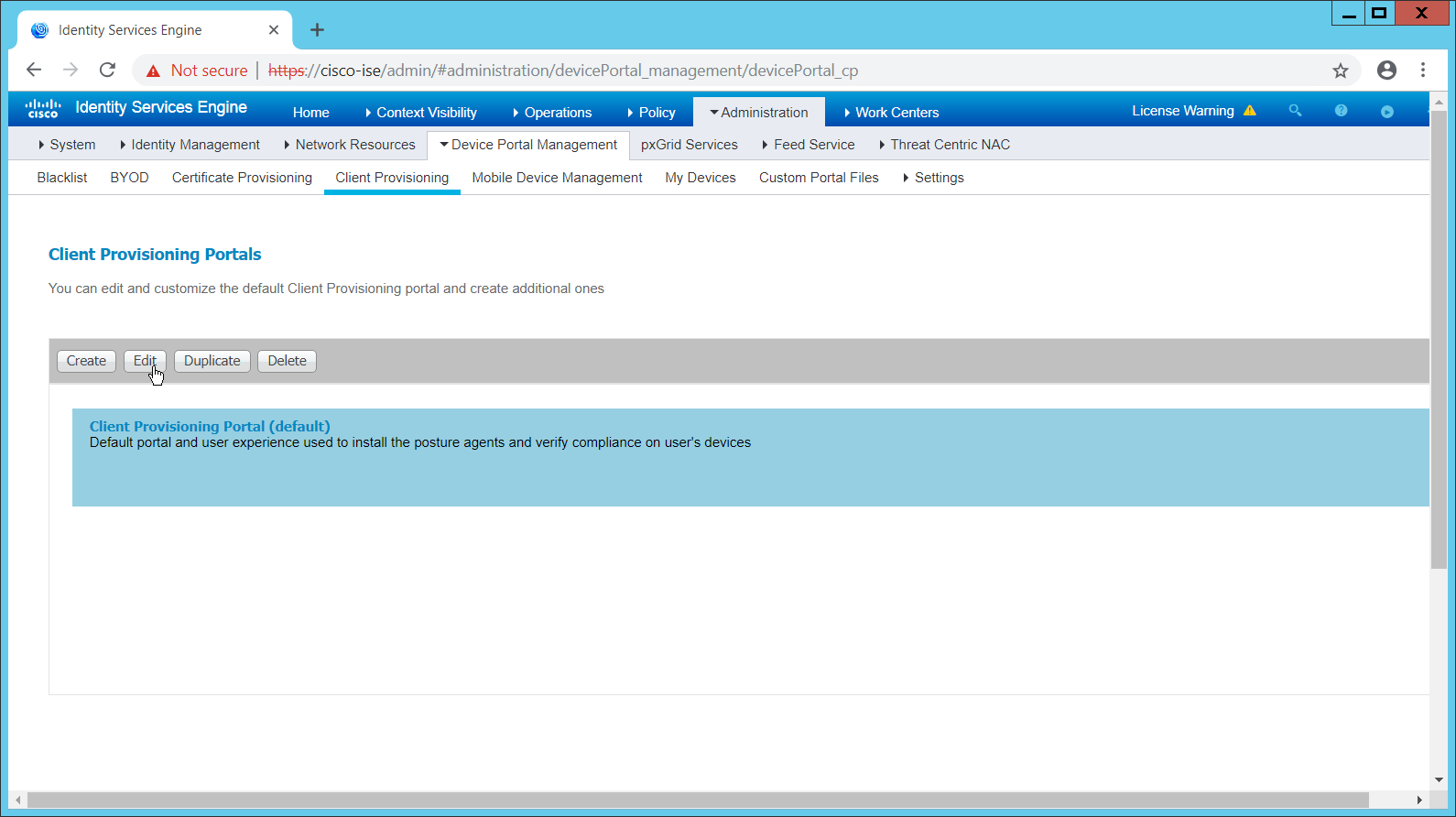Viewport: 1456px width, 817px height.
Task: Click the License Warning triangle icon
Action: pyautogui.click(x=1250, y=111)
